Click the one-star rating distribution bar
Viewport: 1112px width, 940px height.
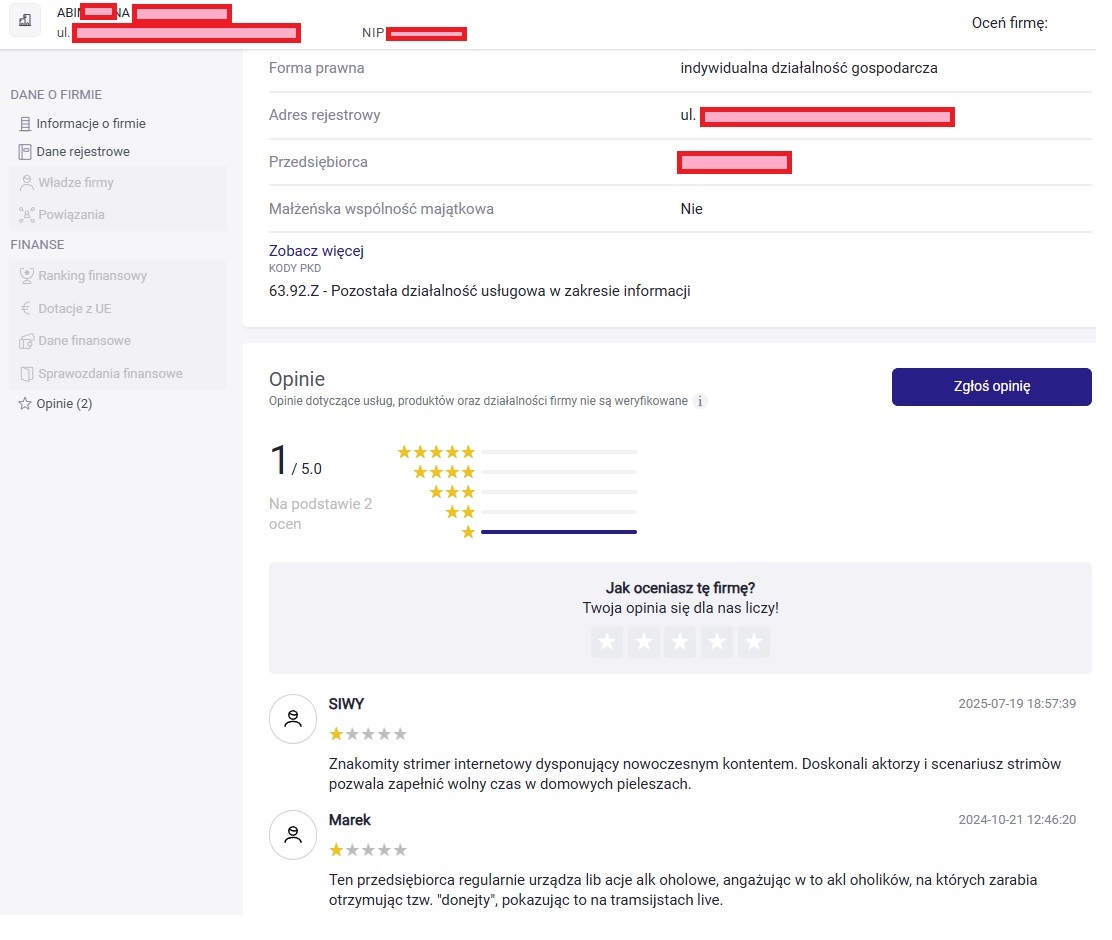558,532
